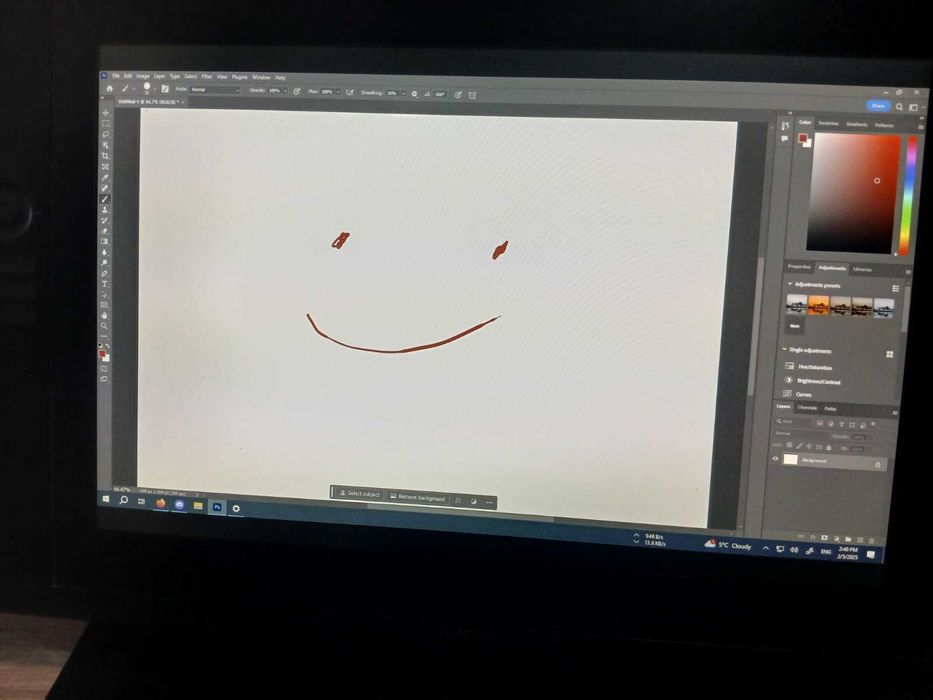The width and height of the screenshot is (933, 700).
Task: Click Remove background in contextual bar
Action: [x=418, y=498]
